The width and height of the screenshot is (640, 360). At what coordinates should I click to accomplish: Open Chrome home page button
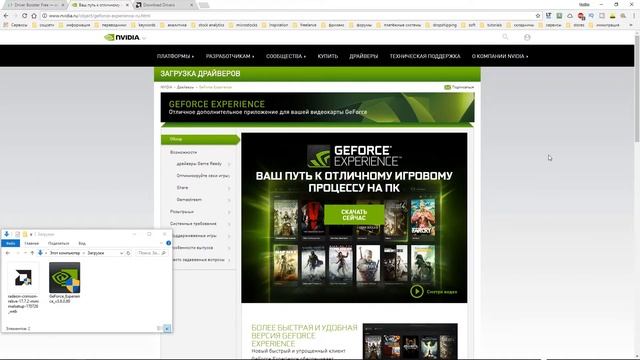(34, 16)
